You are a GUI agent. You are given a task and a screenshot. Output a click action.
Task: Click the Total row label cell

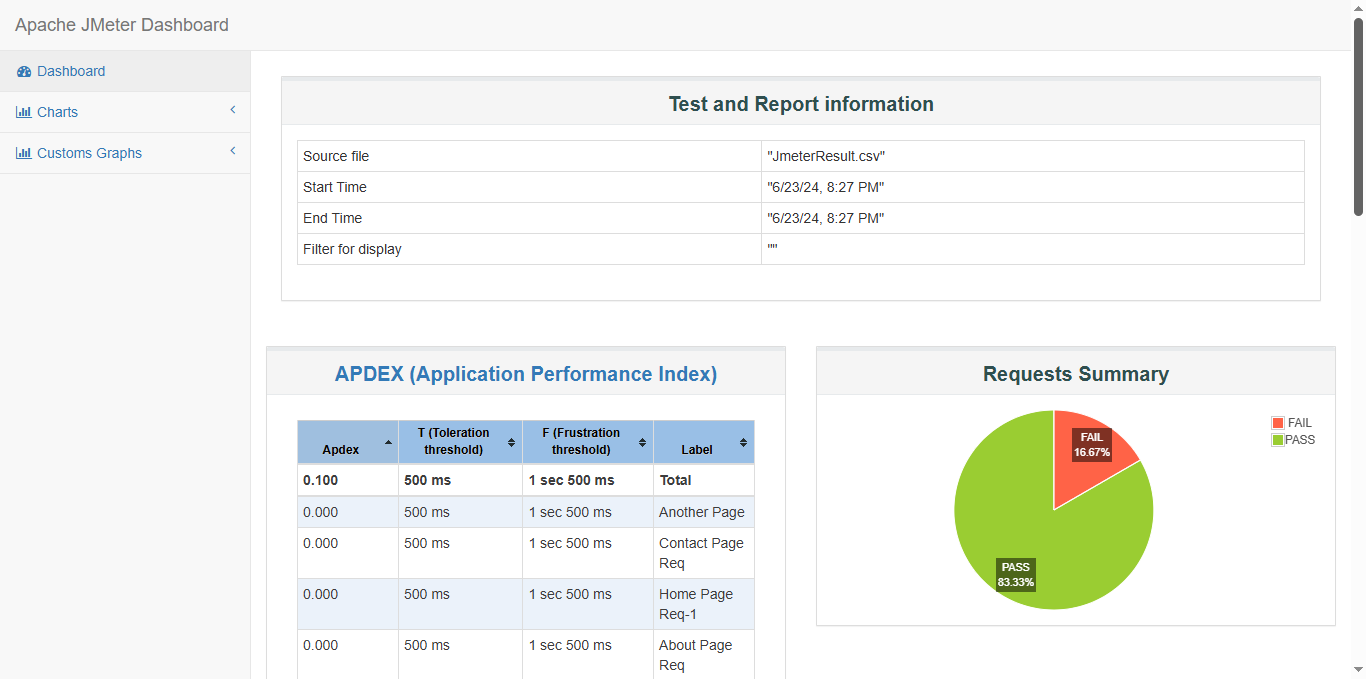(704, 480)
